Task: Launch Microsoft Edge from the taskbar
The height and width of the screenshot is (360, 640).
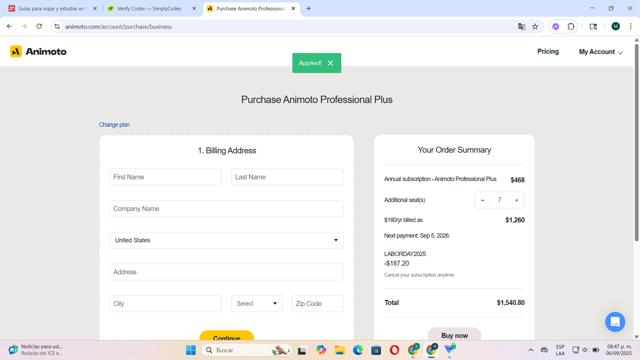Action: tap(358, 350)
